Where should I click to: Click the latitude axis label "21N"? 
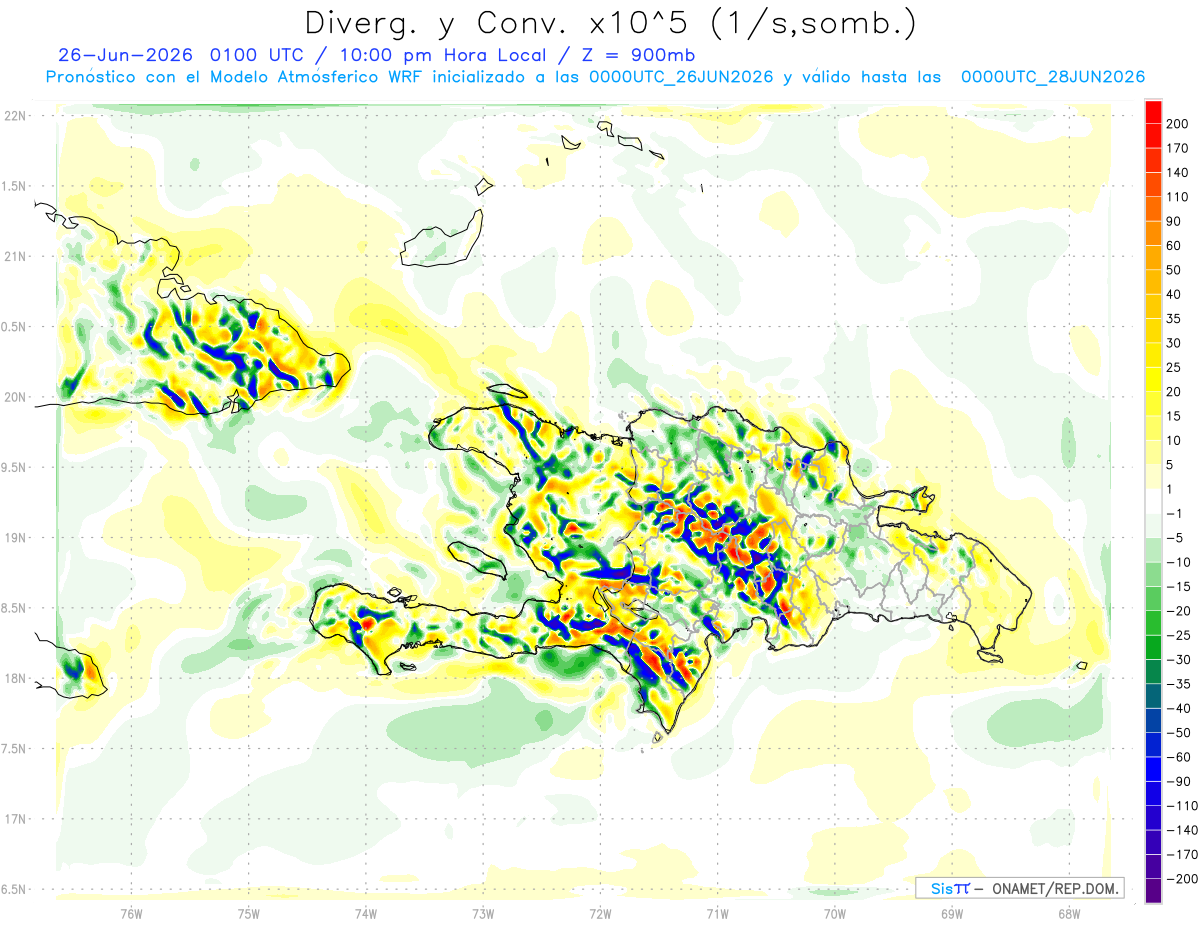coord(15,256)
